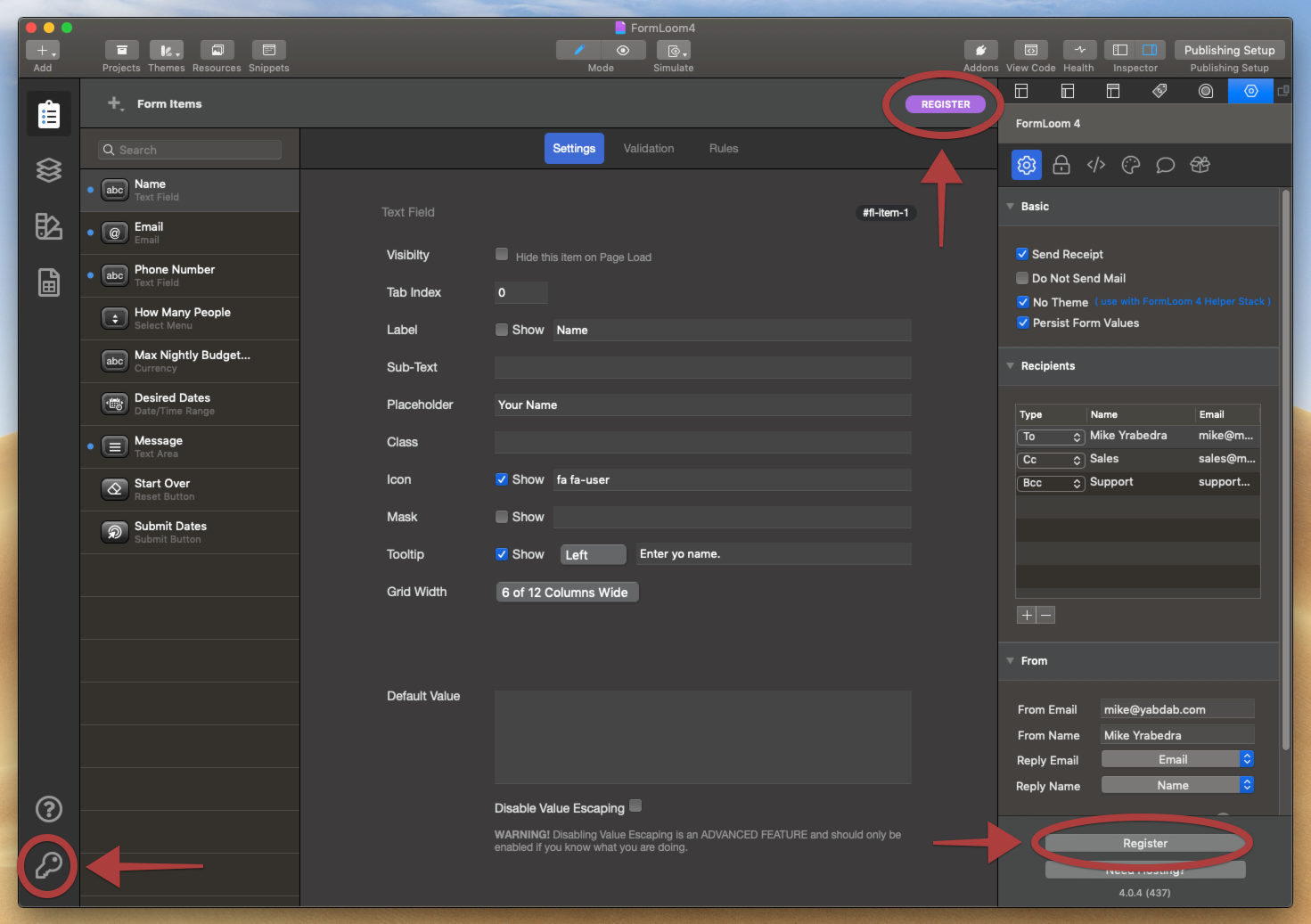The height and width of the screenshot is (924, 1311).
Task: Select the Desired Dates form item
Action: pos(190,405)
